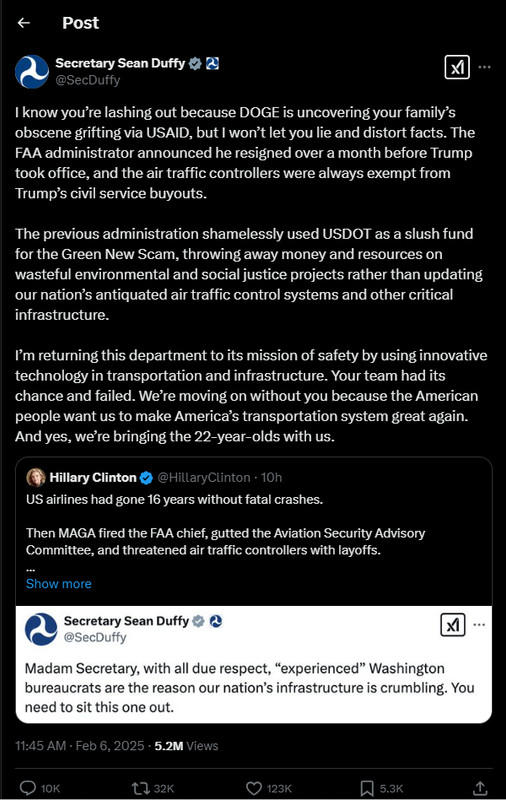Click the 11:45 AM Feb 6, 2025 timestamp
This screenshot has width=506, height=800.
80,746
